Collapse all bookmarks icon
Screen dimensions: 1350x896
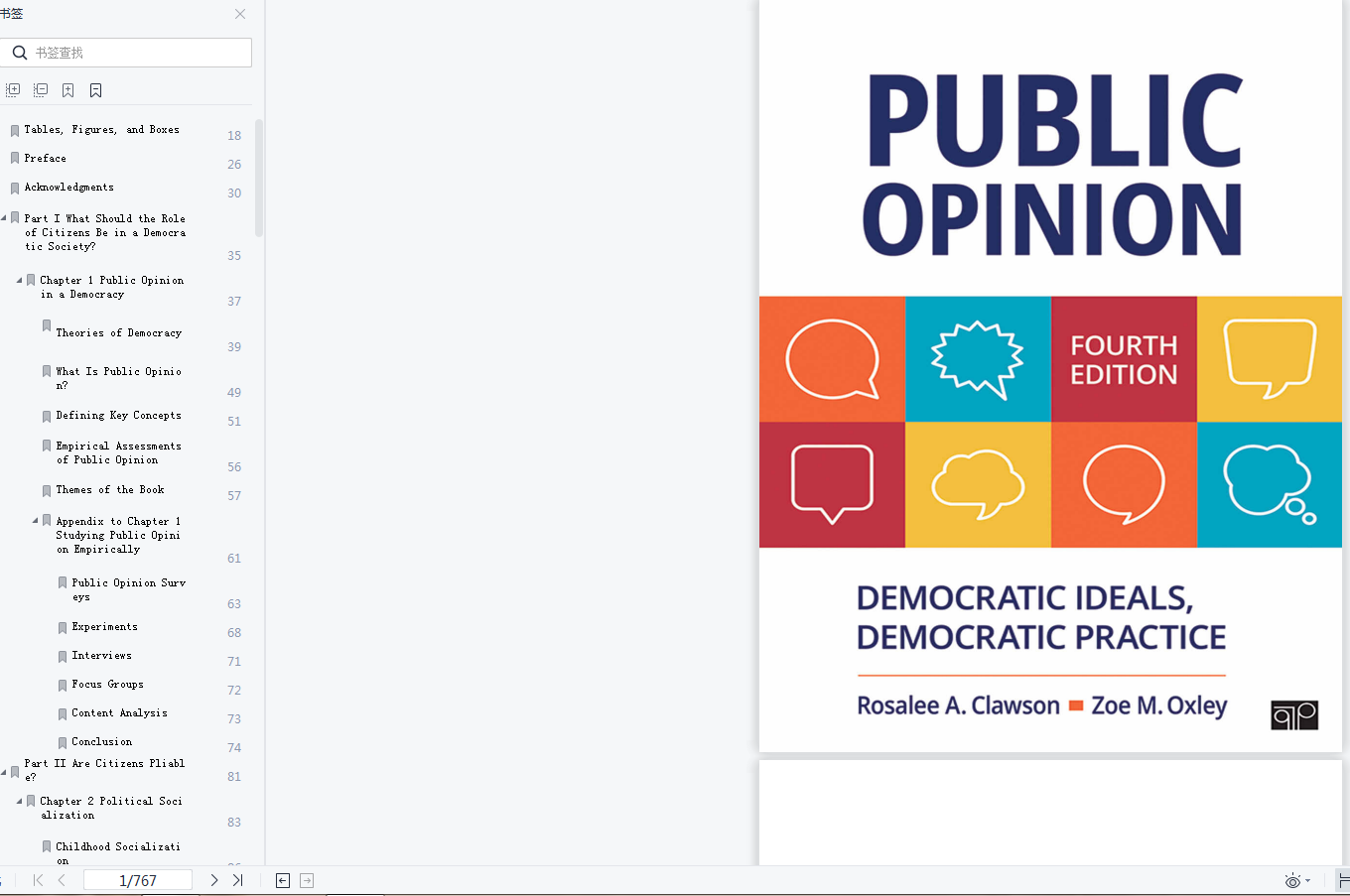pyautogui.click(x=41, y=90)
